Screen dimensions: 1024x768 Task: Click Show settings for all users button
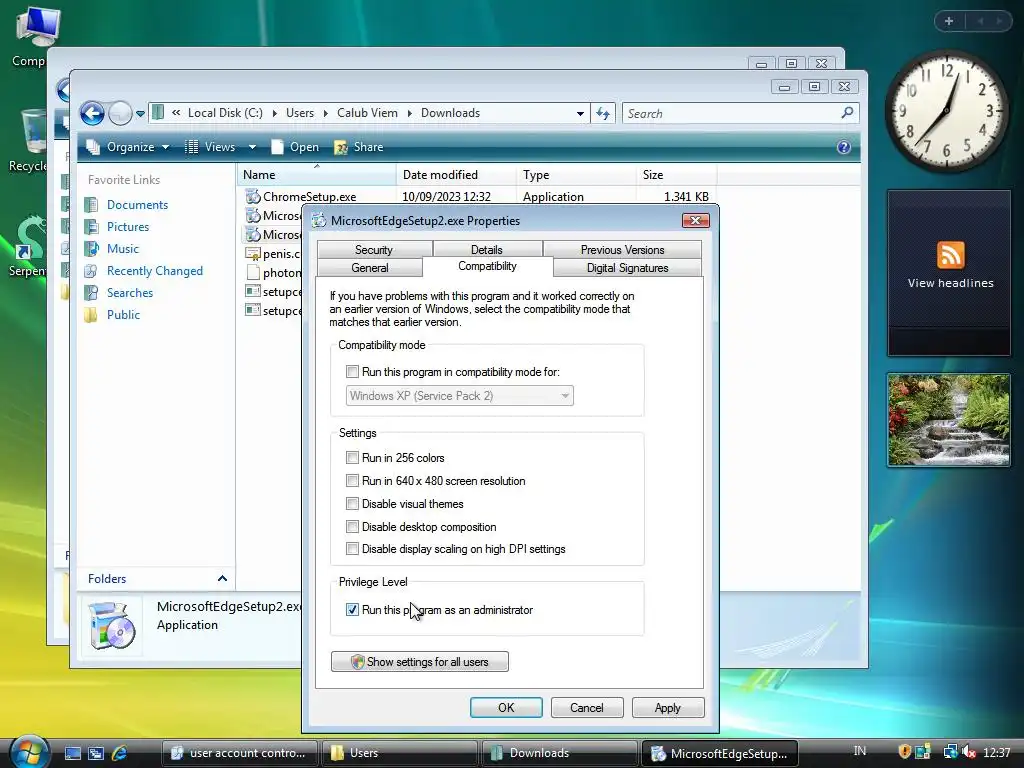[420, 662]
